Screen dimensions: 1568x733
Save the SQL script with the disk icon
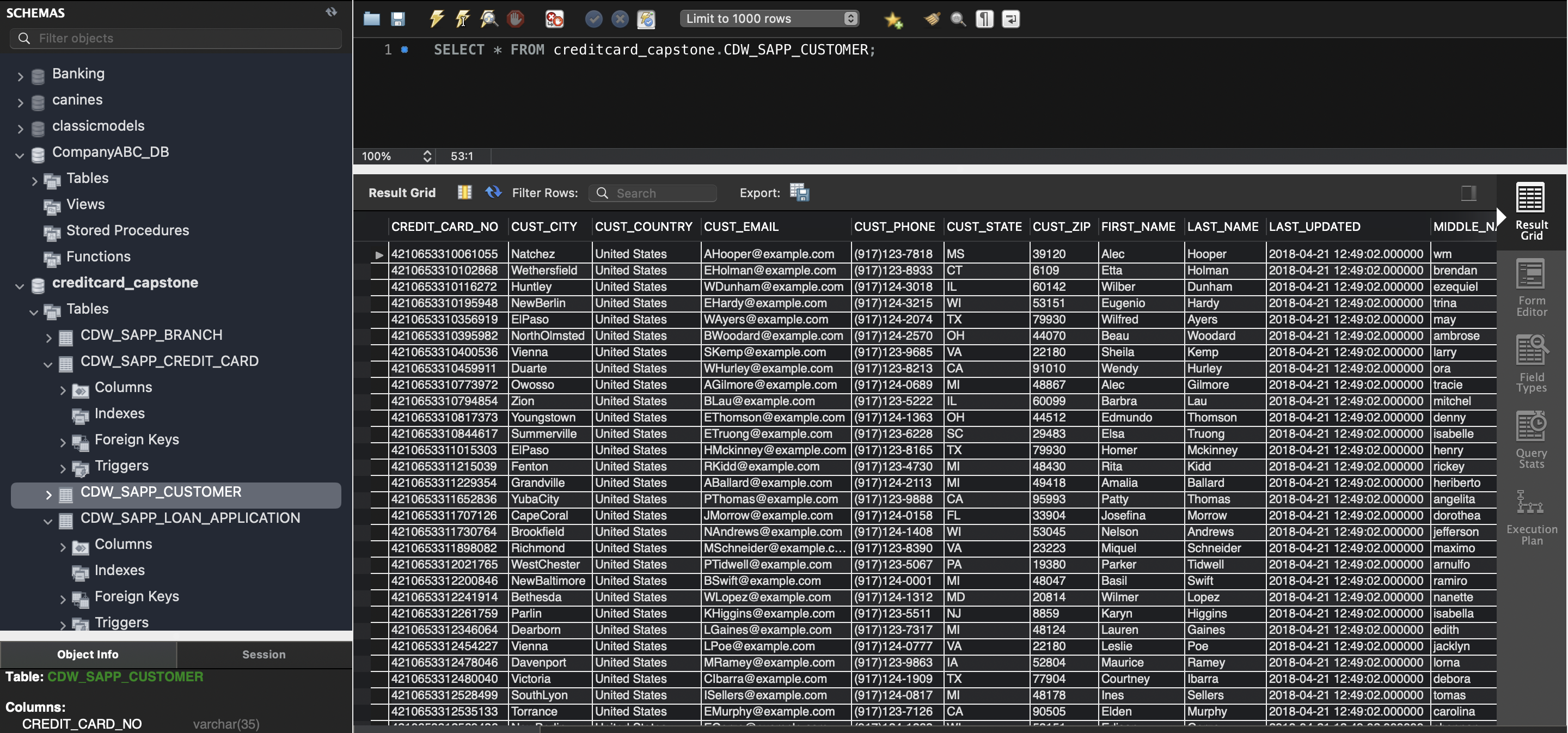[x=399, y=19]
